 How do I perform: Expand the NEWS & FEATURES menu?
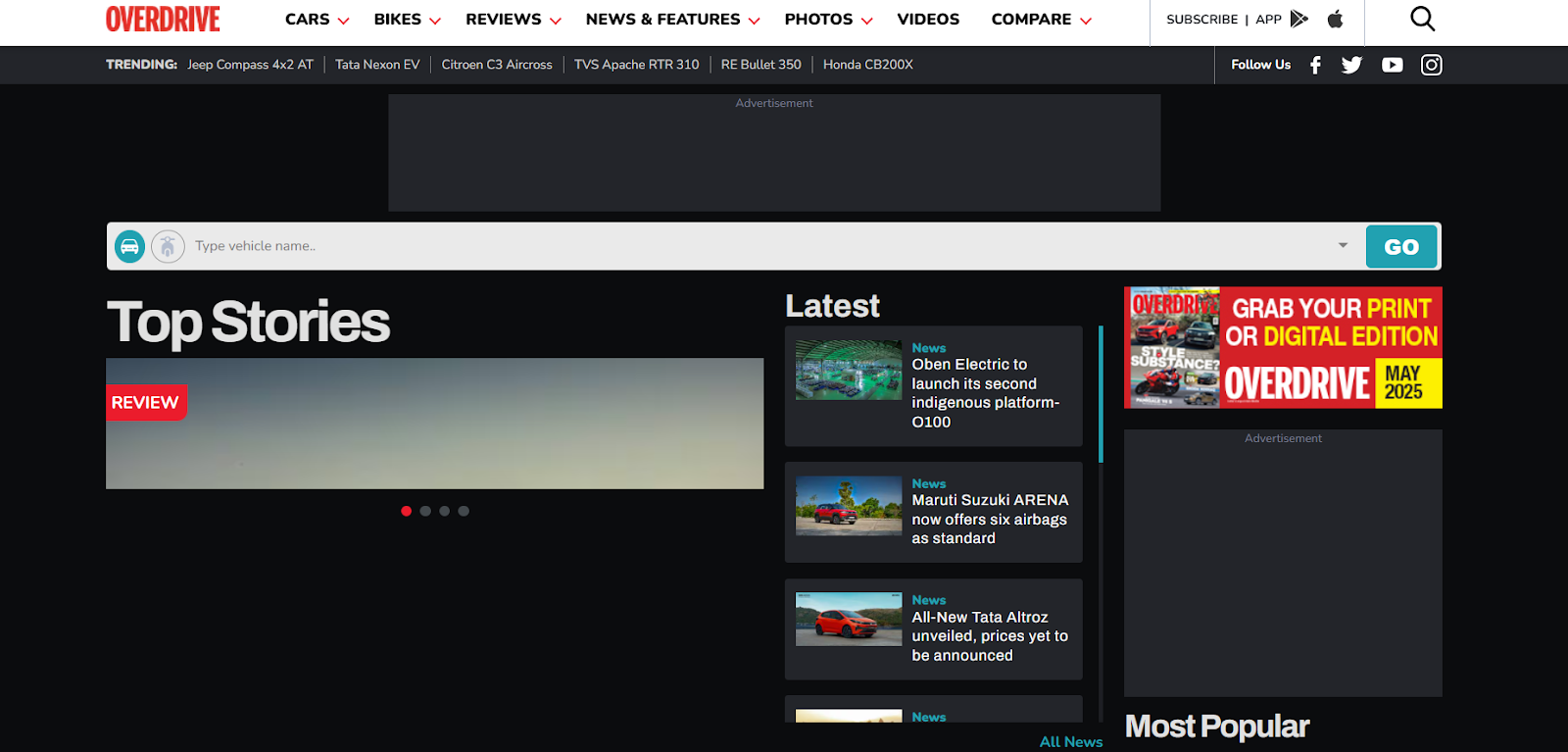coord(672,20)
